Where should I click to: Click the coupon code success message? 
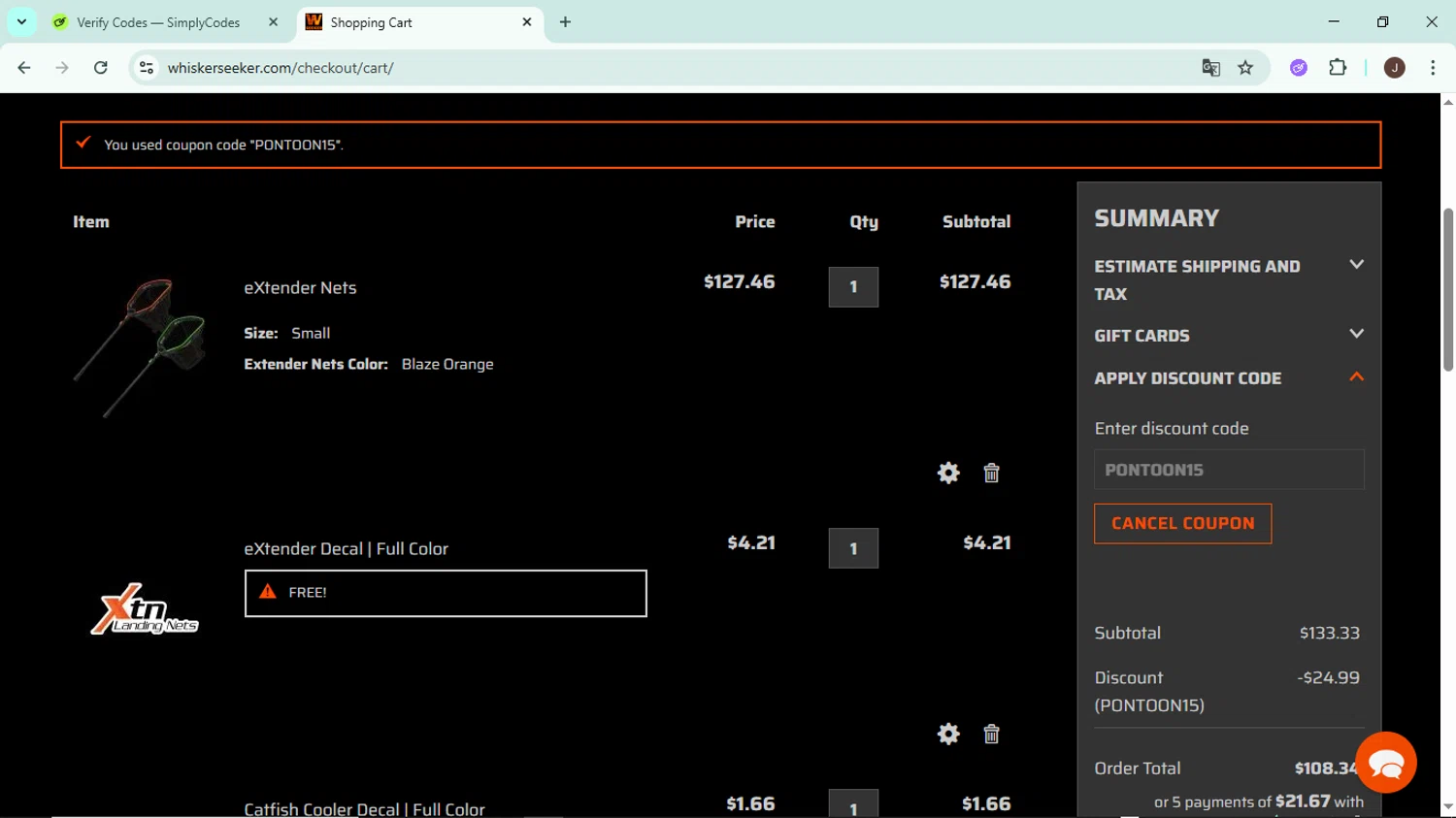pos(720,145)
